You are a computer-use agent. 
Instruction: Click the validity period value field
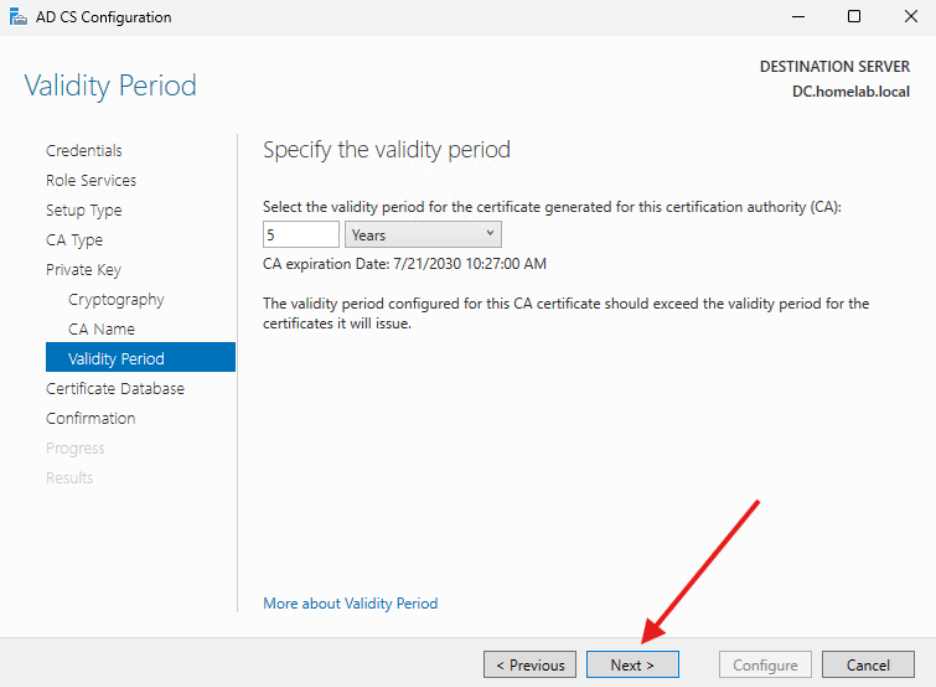[x=300, y=233]
